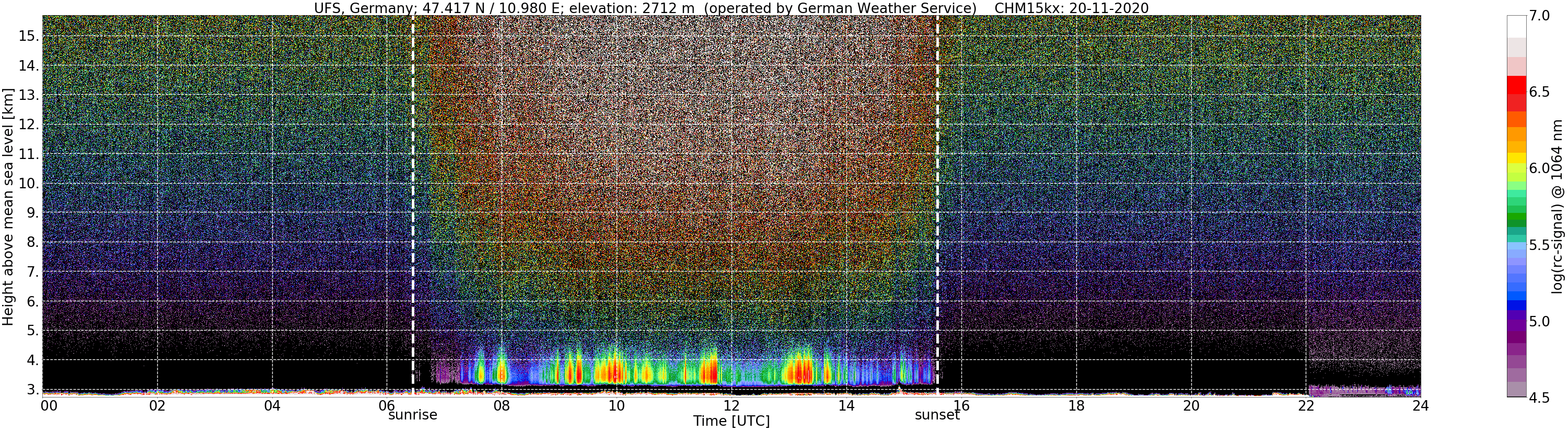1568x431 pixels.
Task: Select the "log(rc-signal) @ 1064 nm" colorbar label
Action: tap(1558, 206)
